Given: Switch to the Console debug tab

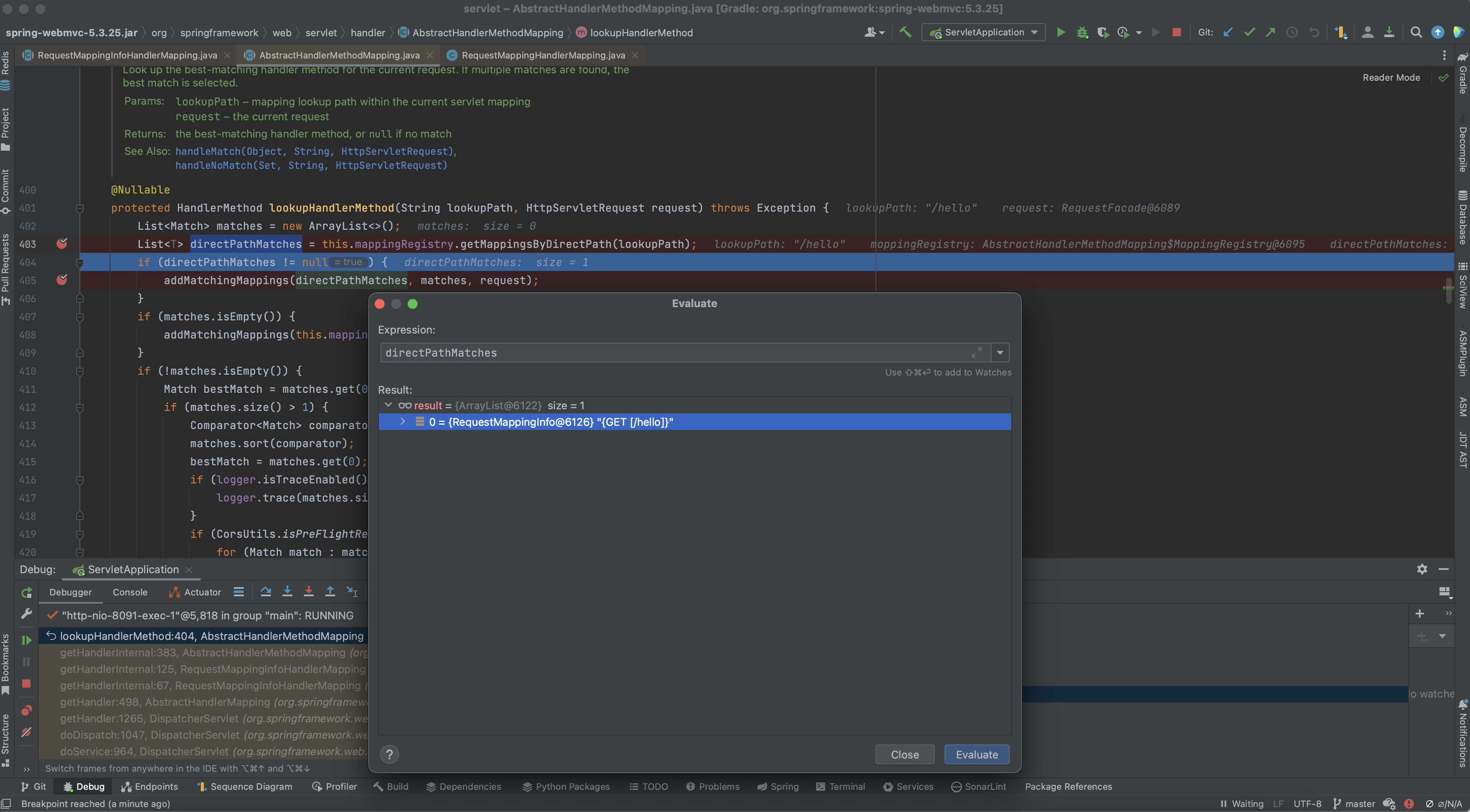Looking at the screenshot, I should (x=130, y=592).
